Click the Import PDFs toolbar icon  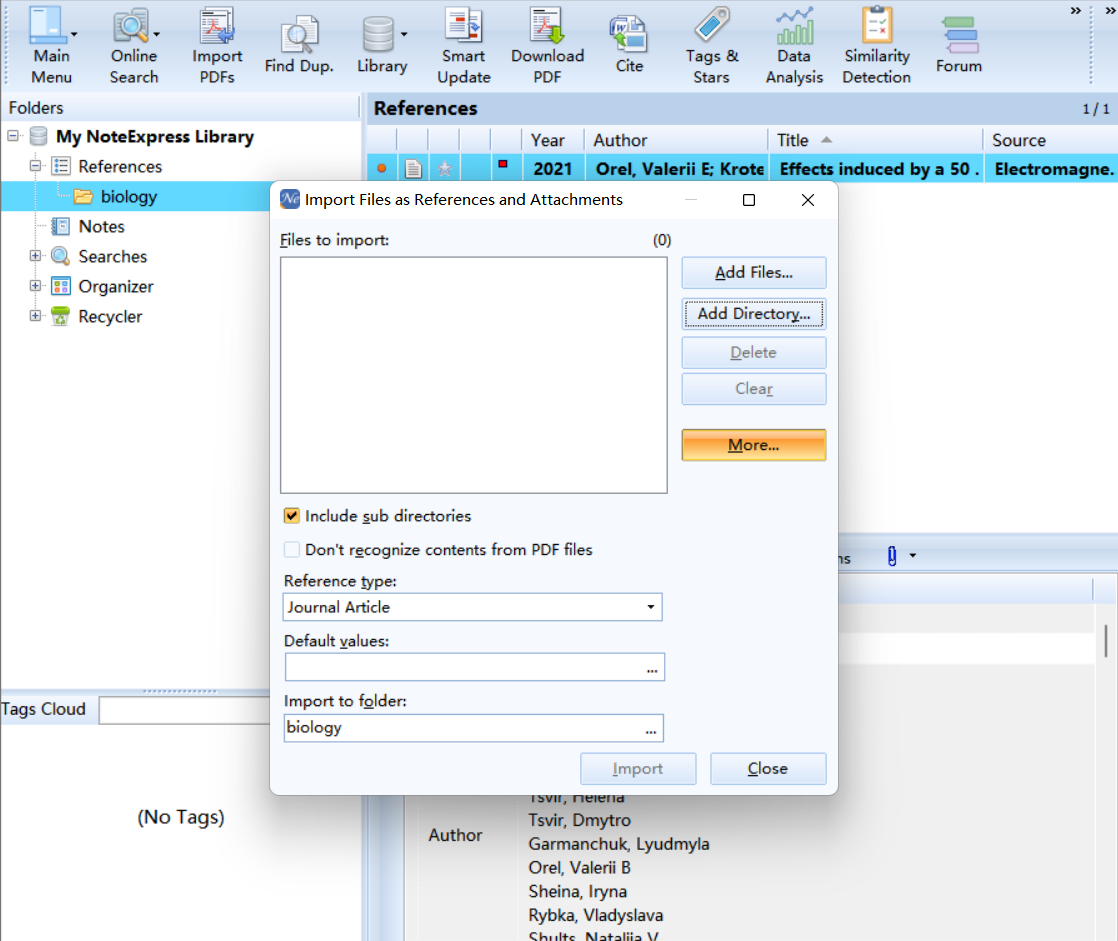[217, 44]
